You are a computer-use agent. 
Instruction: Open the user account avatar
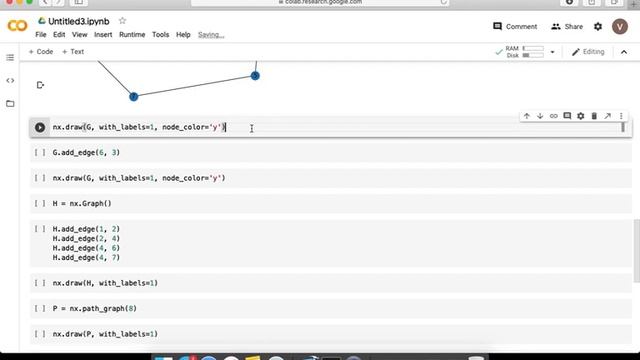tap(620, 27)
